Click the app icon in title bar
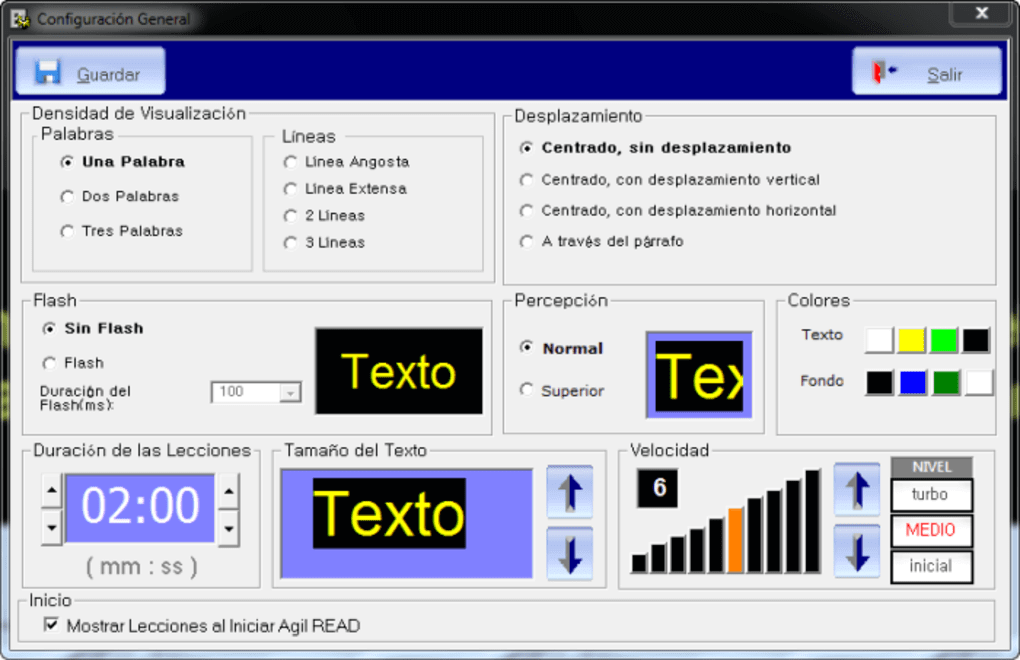Viewport: 1020px width, 660px height. 19,19
